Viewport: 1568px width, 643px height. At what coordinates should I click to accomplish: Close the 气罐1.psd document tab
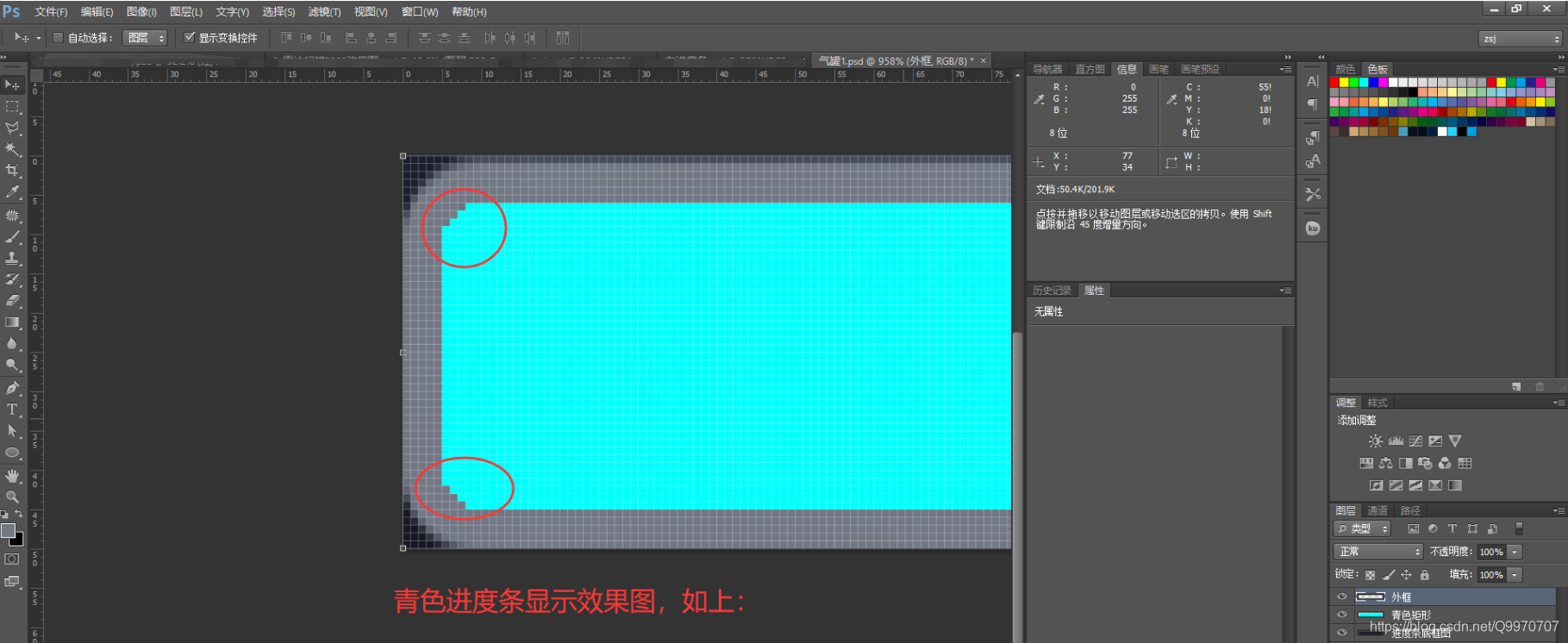(x=983, y=60)
